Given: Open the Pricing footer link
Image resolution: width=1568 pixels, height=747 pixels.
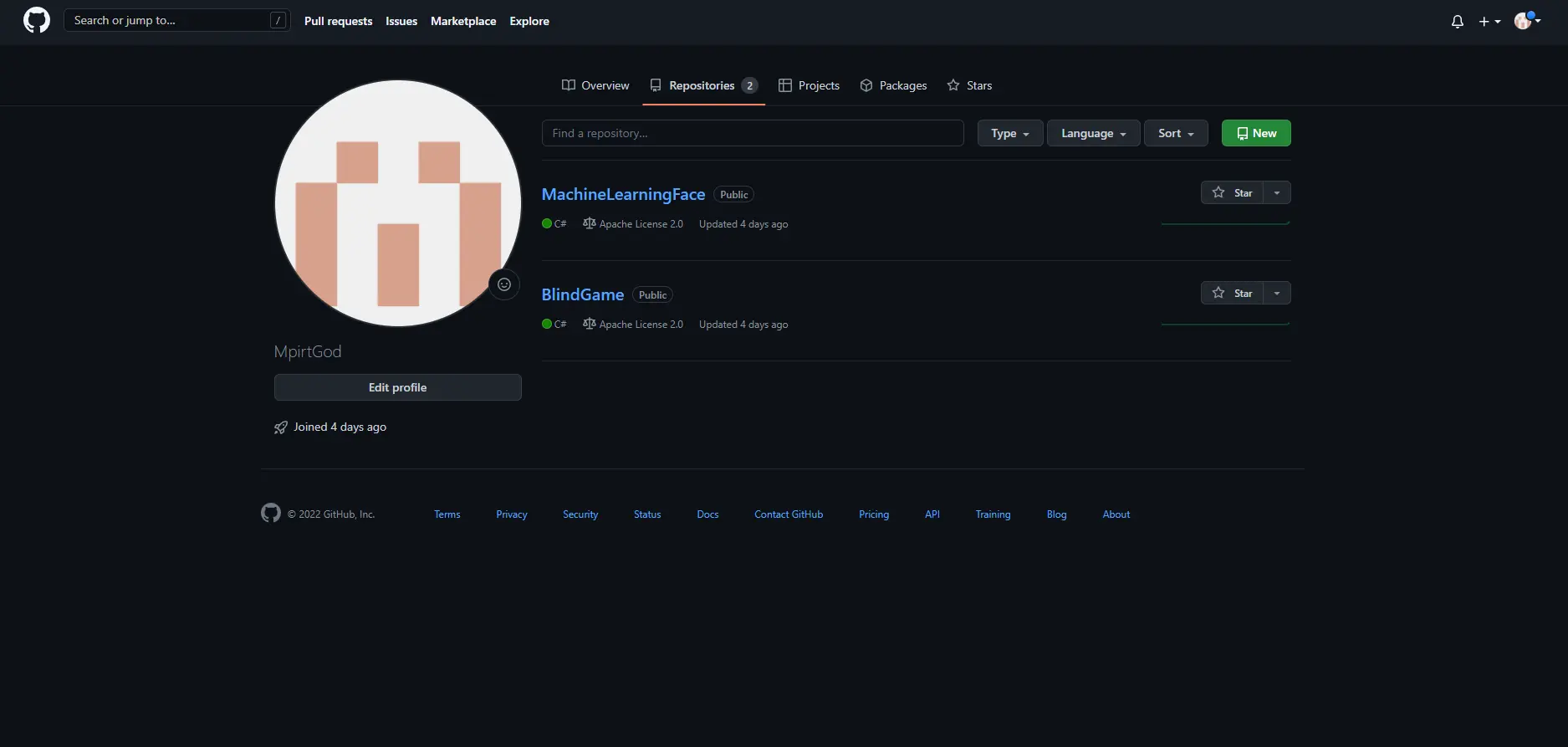Looking at the screenshot, I should 874,514.
